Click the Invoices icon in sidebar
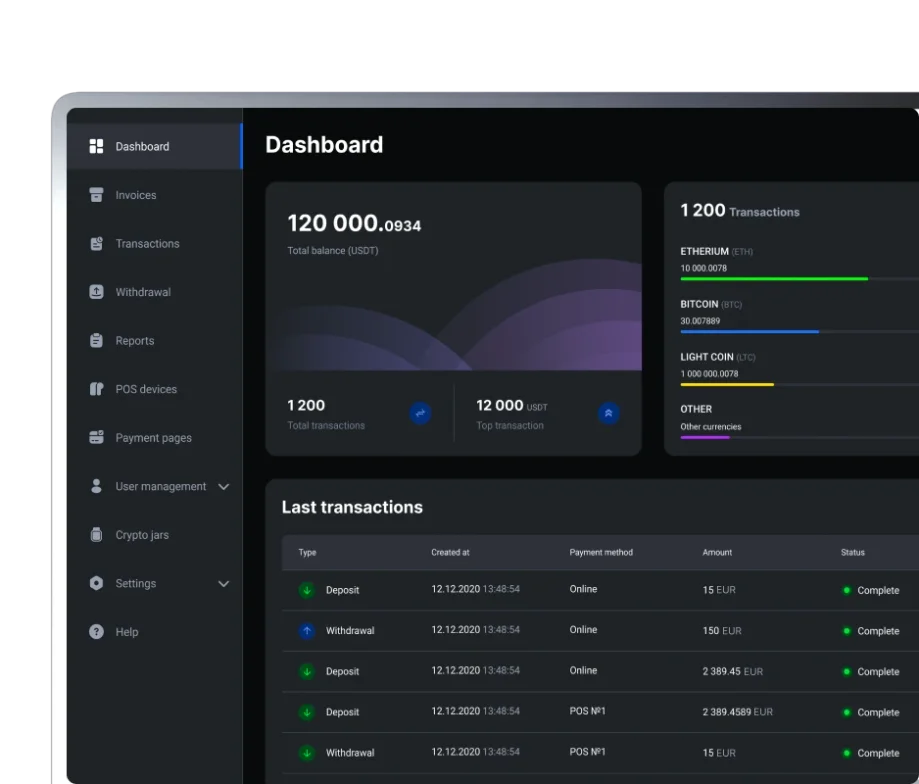The image size is (919, 784). coord(96,195)
